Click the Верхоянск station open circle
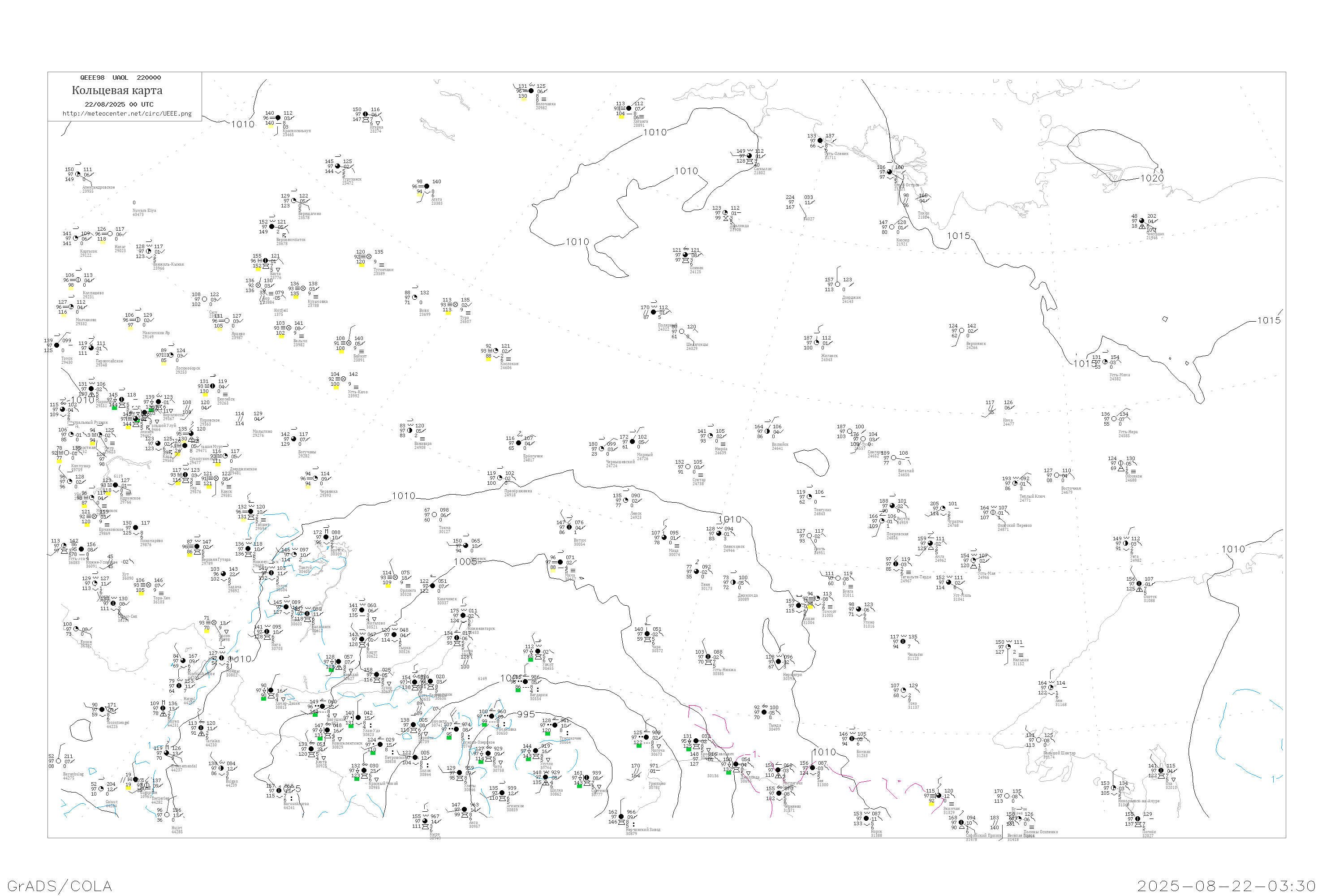The width and height of the screenshot is (1344, 896). [962, 331]
